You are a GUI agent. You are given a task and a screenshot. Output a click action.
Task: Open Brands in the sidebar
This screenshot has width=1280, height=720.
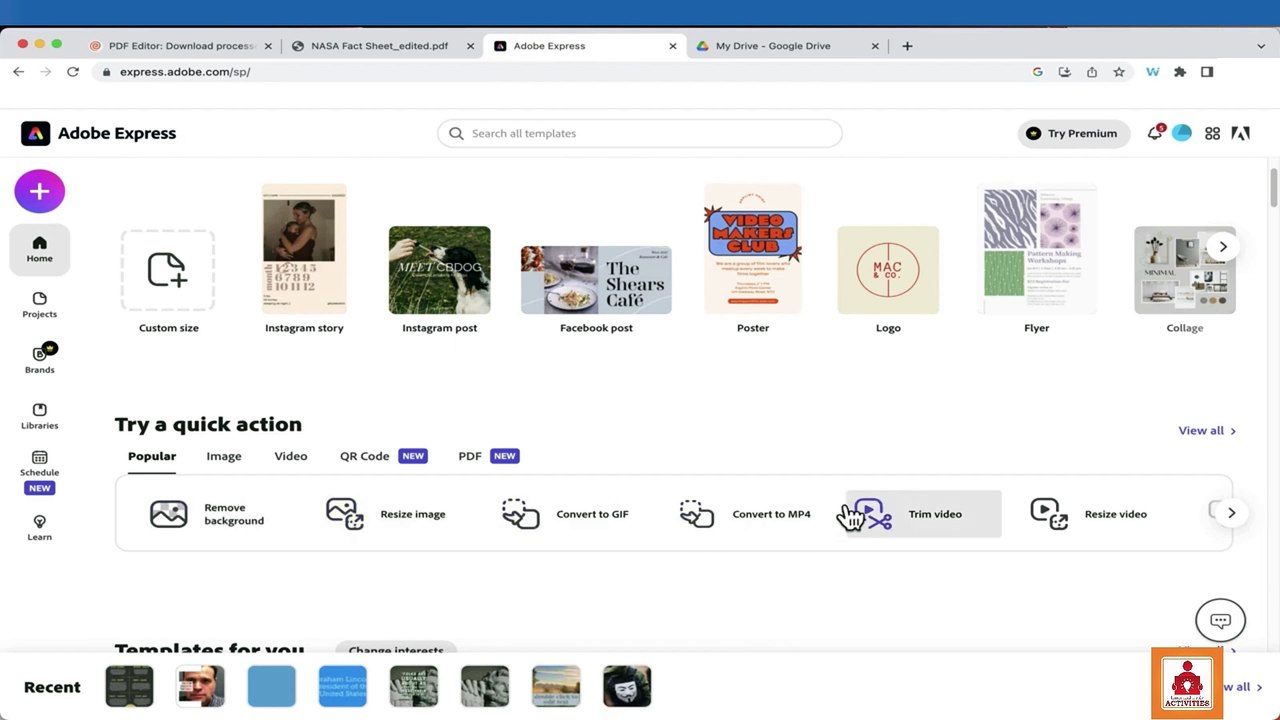point(40,360)
